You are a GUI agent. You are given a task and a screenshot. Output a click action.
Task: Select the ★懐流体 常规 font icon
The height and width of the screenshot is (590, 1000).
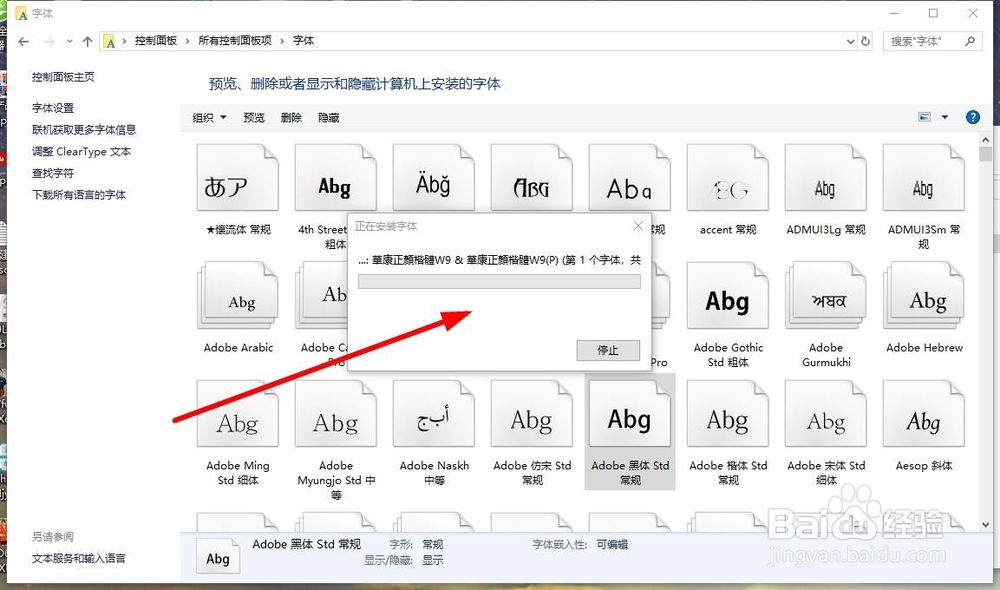[x=238, y=177]
